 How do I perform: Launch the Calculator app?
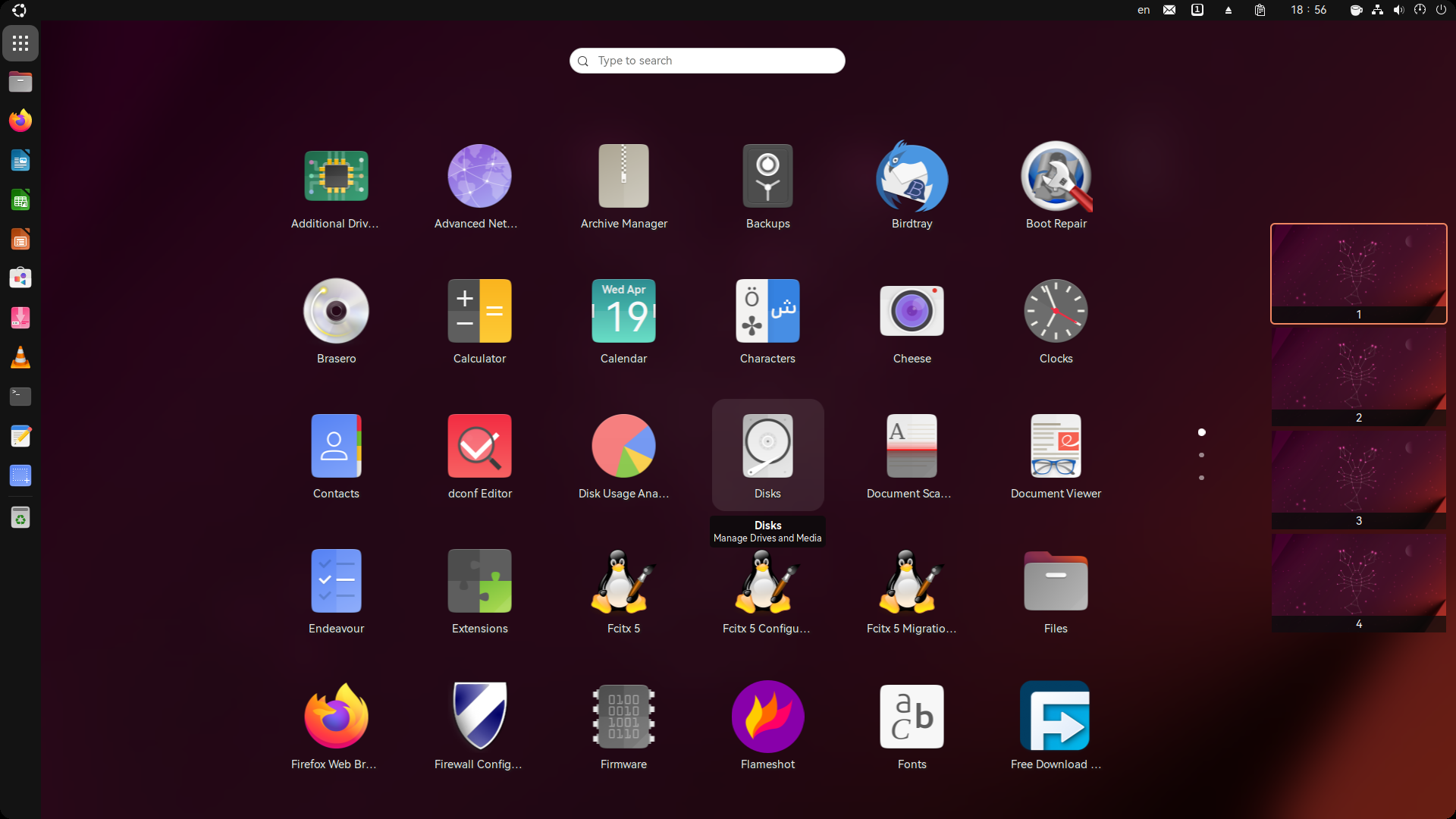point(479,322)
